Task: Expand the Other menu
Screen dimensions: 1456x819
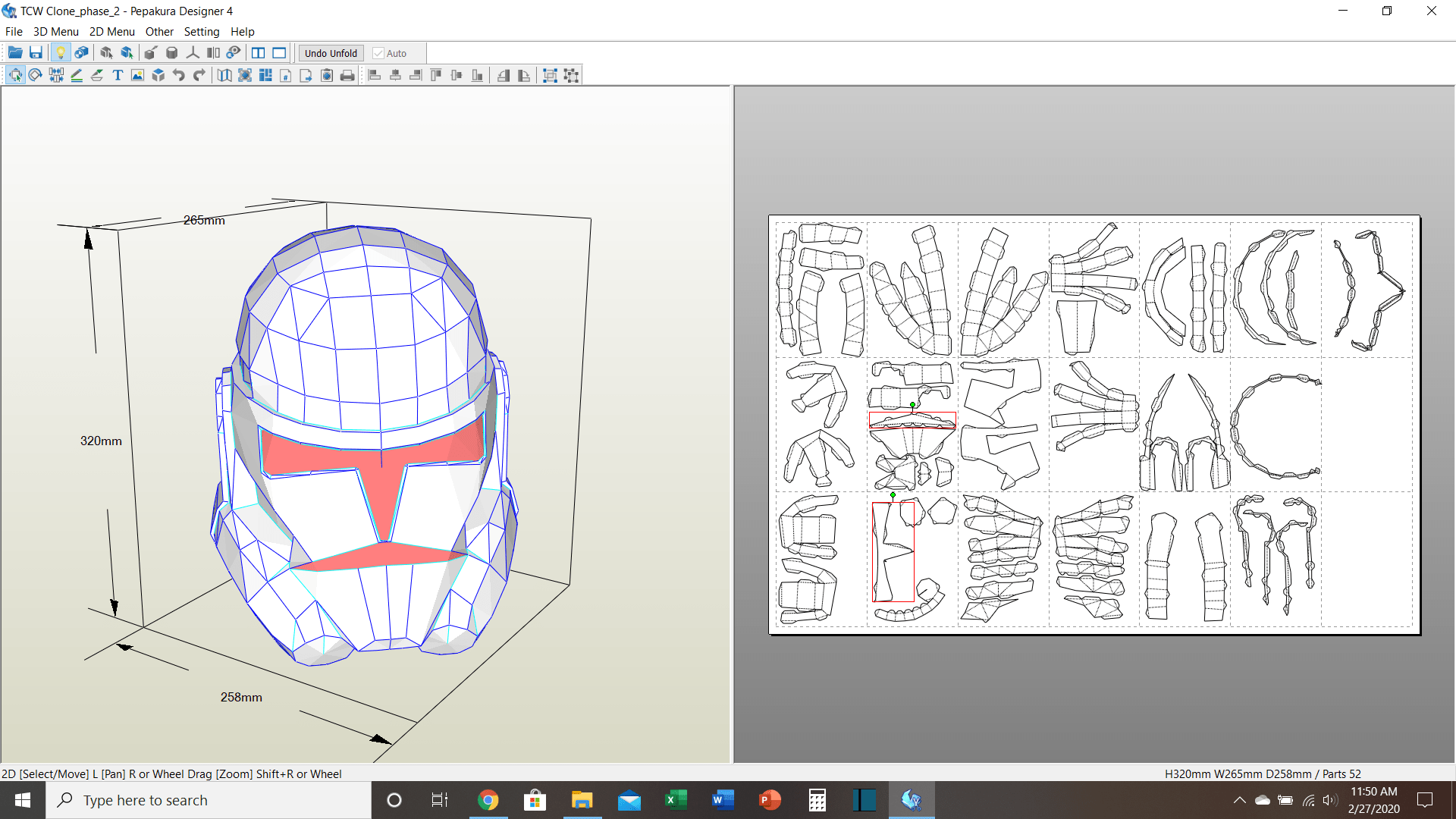Action: point(159,32)
